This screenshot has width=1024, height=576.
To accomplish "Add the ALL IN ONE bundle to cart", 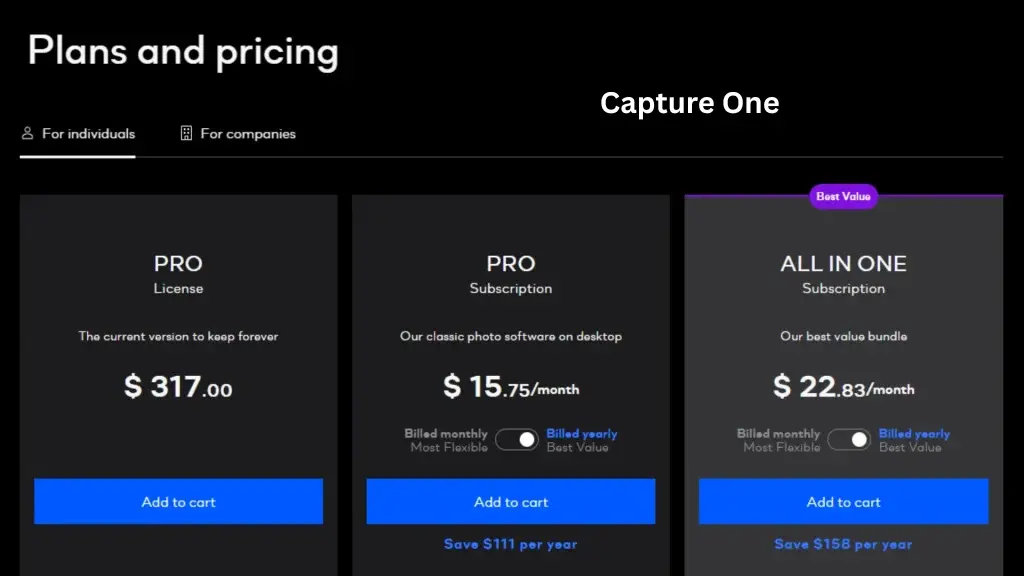I will (844, 501).
